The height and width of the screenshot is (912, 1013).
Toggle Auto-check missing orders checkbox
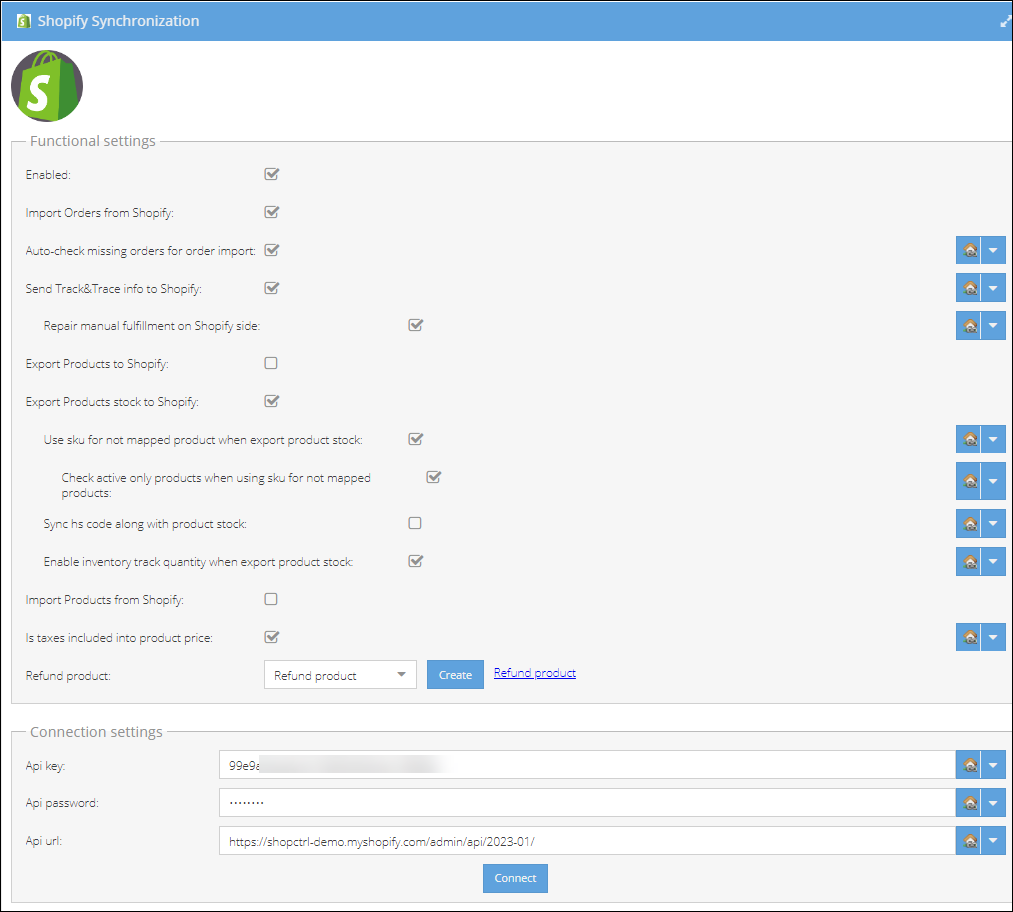pos(271,250)
